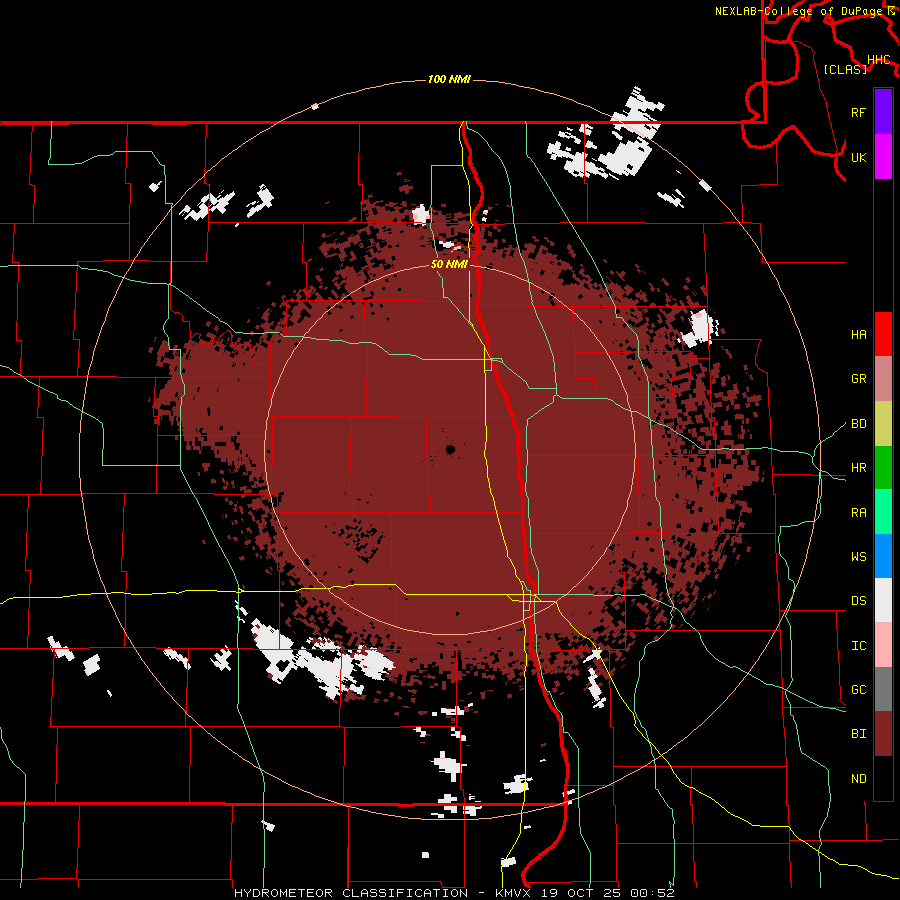The image size is (900, 900).
Task: Click the 'UK' legend label
Action: click(x=858, y=157)
